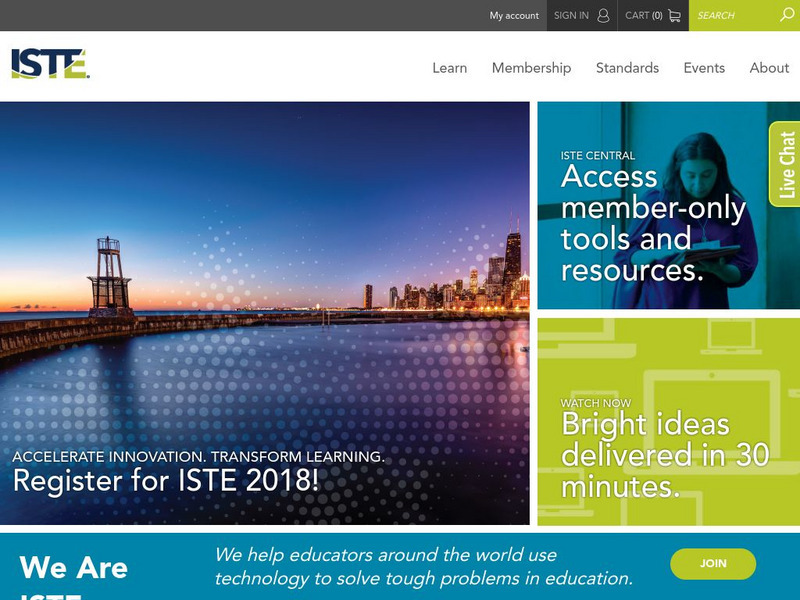Image resolution: width=800 pixels, height=600 pixels.
Task: Open the Membership menu
Action: [531, 68]
